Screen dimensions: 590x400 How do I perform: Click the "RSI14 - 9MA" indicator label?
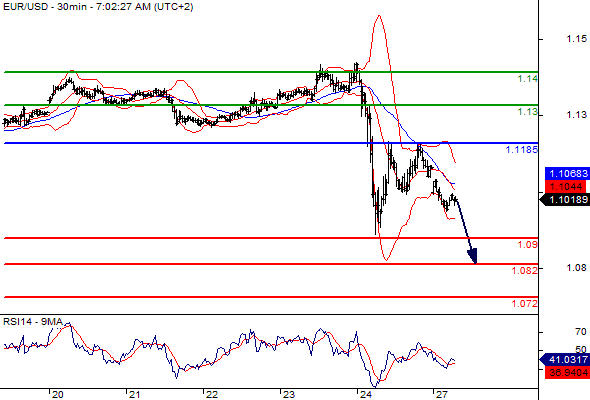coord(33,322)
